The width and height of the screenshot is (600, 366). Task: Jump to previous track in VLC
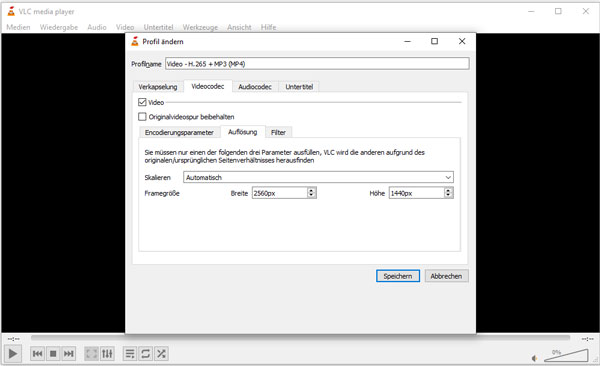38,353
